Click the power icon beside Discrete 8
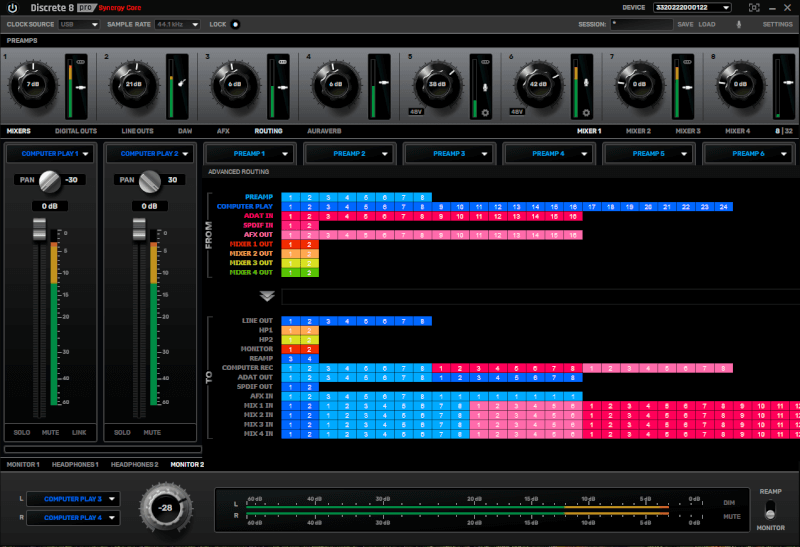Screen dimensions: 800x547 [14, 8]
